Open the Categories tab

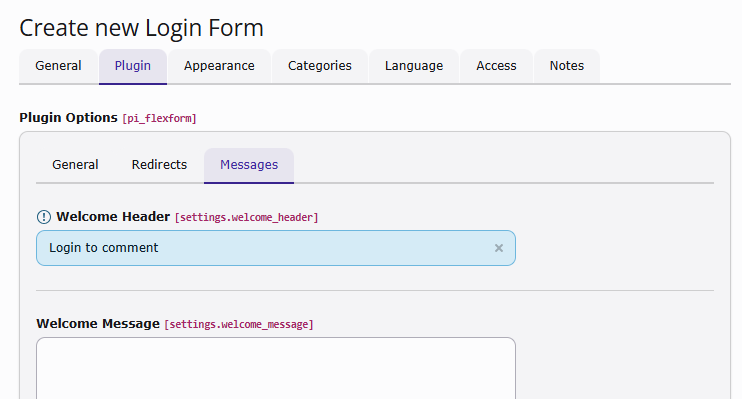click(320, 66)
